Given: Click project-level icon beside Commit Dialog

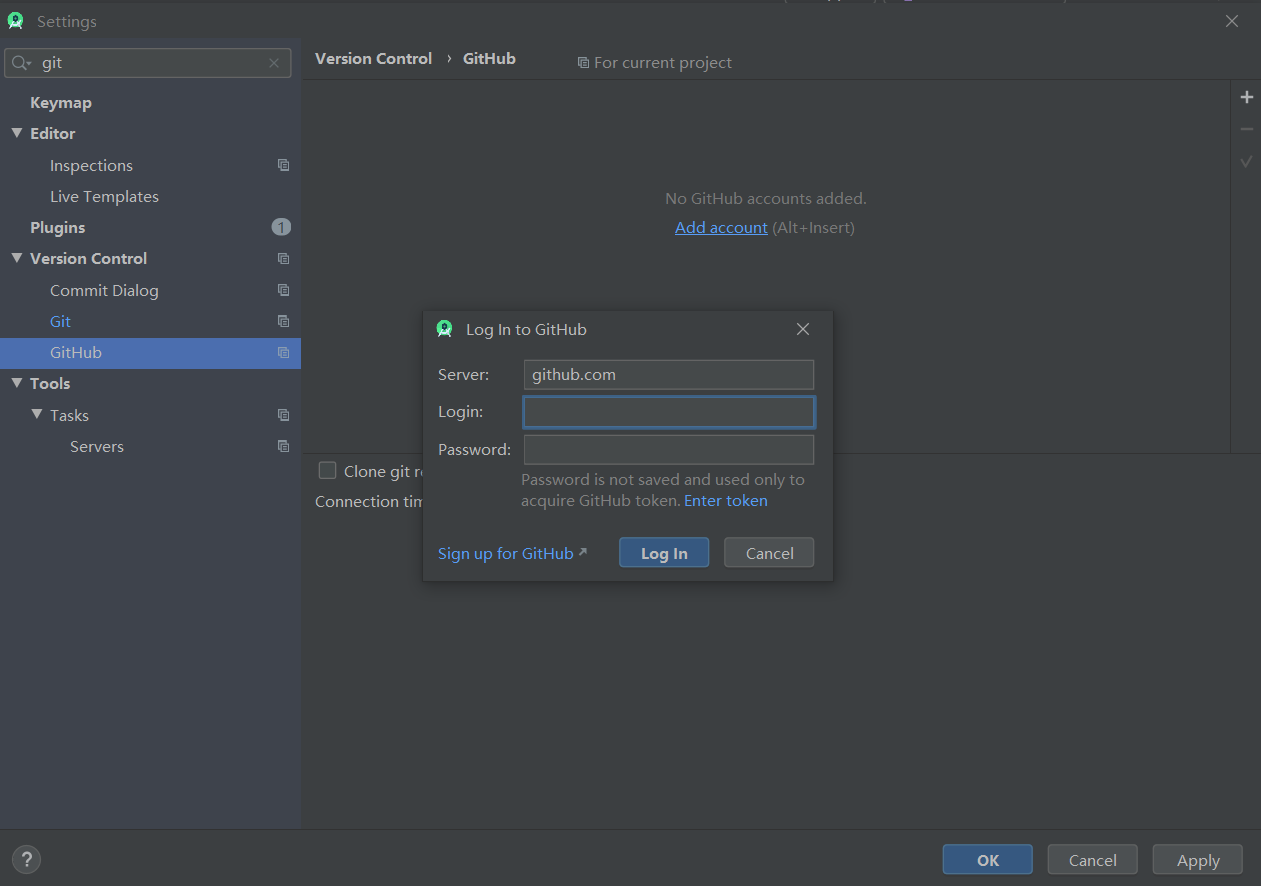Looking at the screenshot, I should (283, 290).
